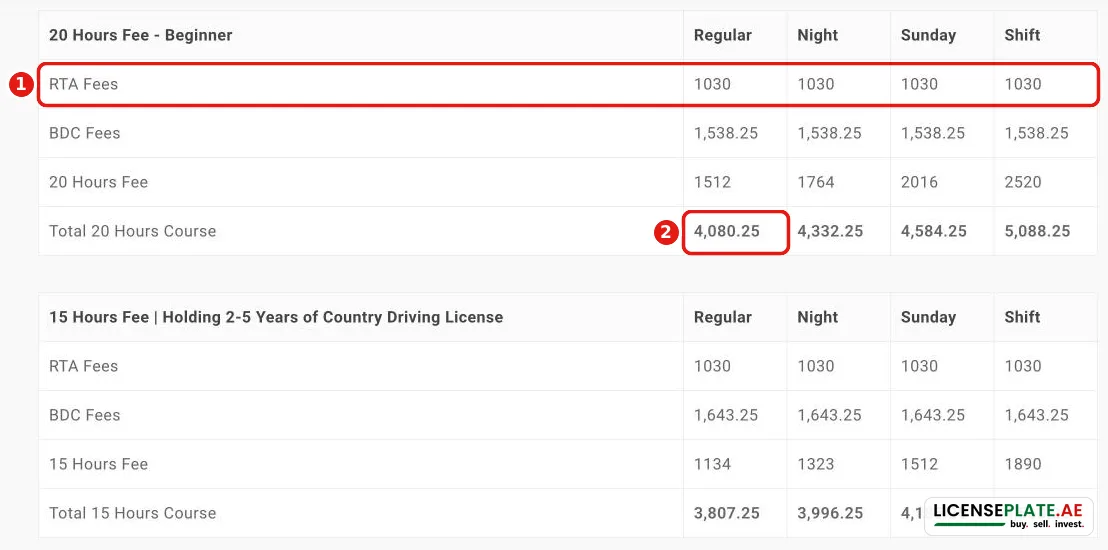The height and width of the screenshot is (550, 1108).
Task: Click Sunday RTA Fees 1030 in 15 Hours table
Action: (919, 366)
